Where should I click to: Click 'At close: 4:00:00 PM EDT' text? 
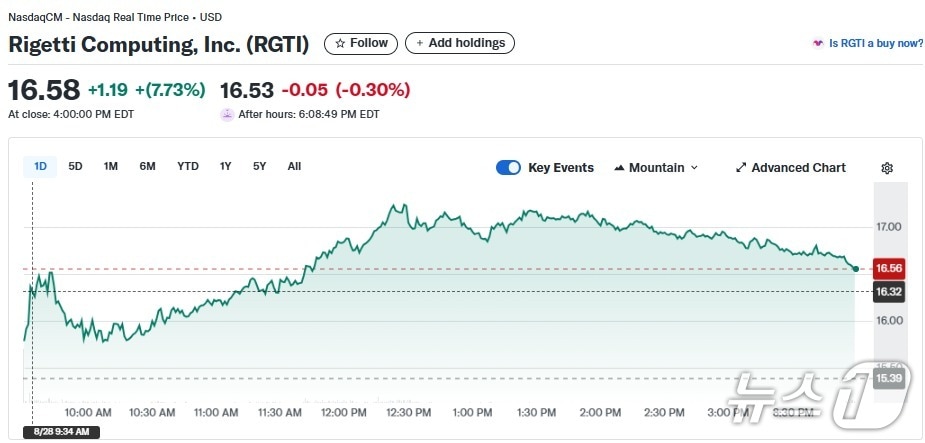point(71,114)
